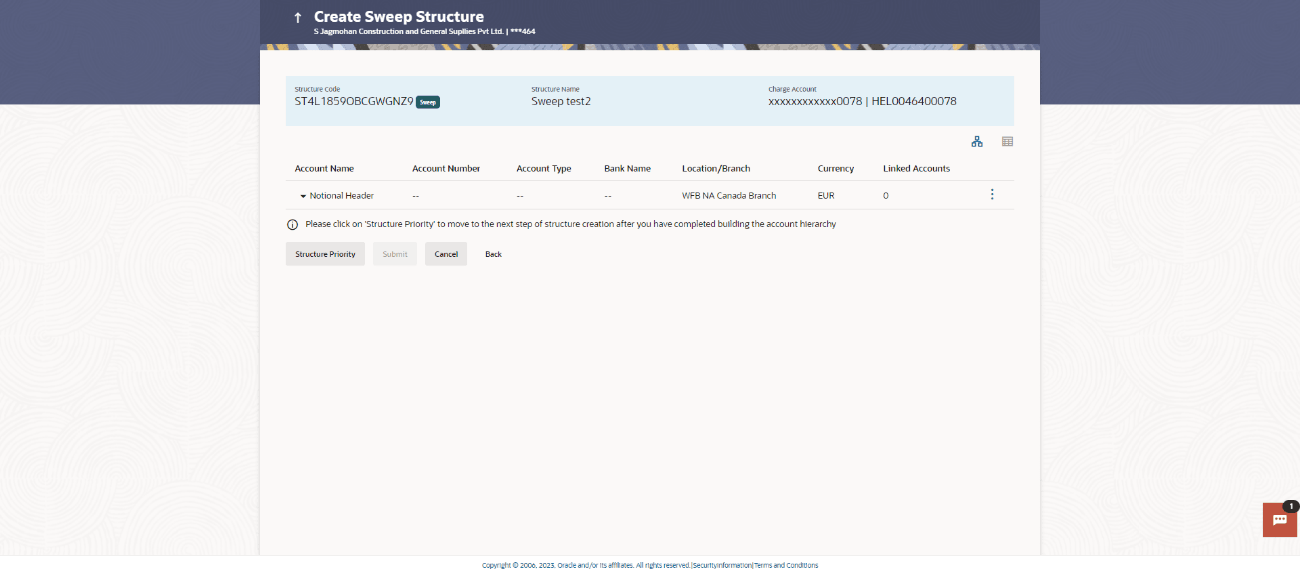This screenshot has width=1300, height=586.
Task: Click the Linked Accounts column header
Action: (916, 169)
